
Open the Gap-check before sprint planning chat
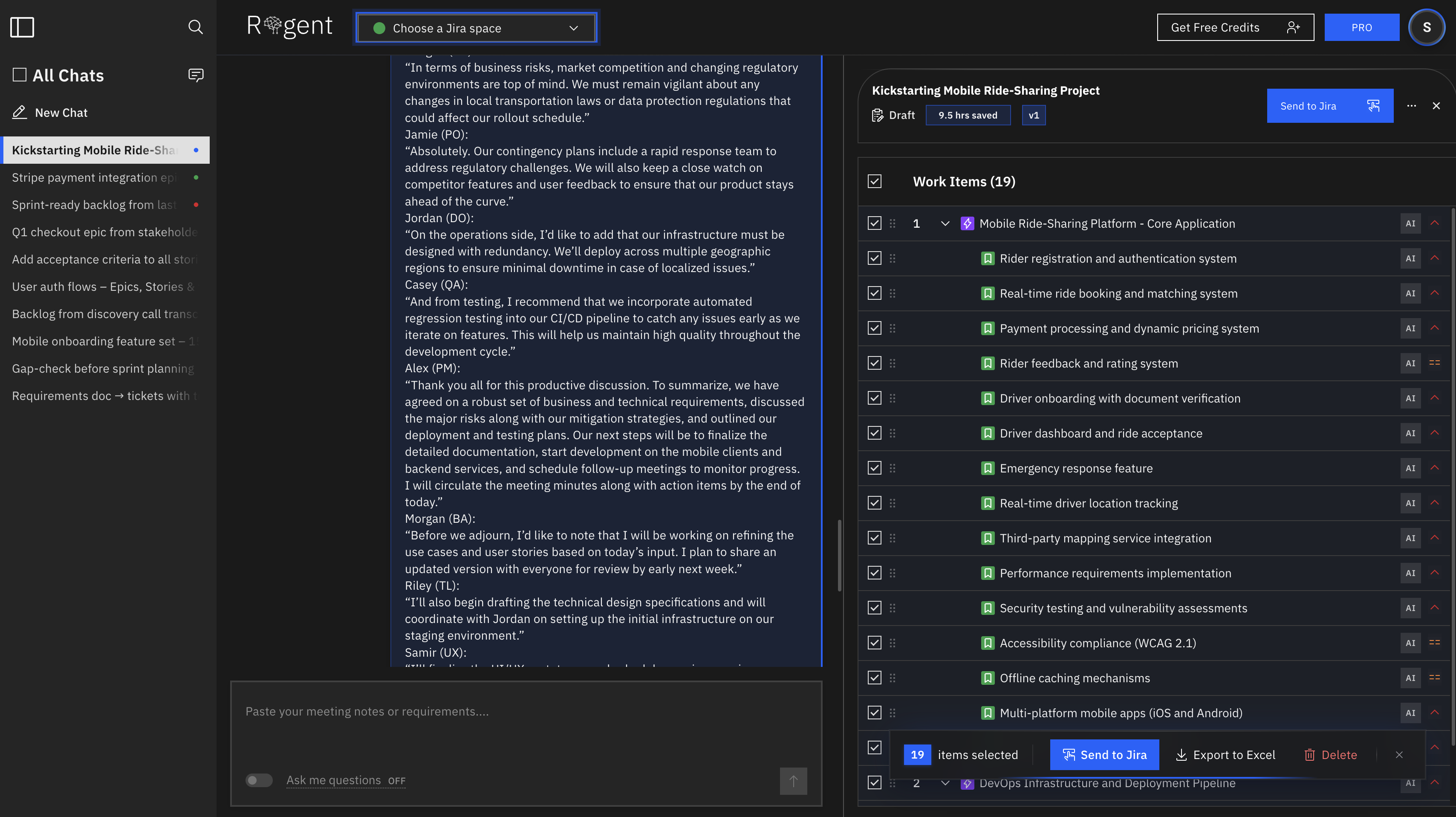coord(103,368)
